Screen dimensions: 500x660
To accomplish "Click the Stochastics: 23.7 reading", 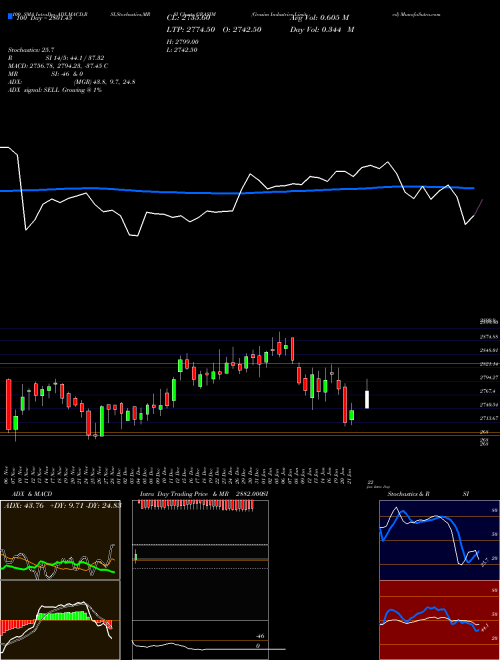I will pyautogui.click(x=31, y=50).
